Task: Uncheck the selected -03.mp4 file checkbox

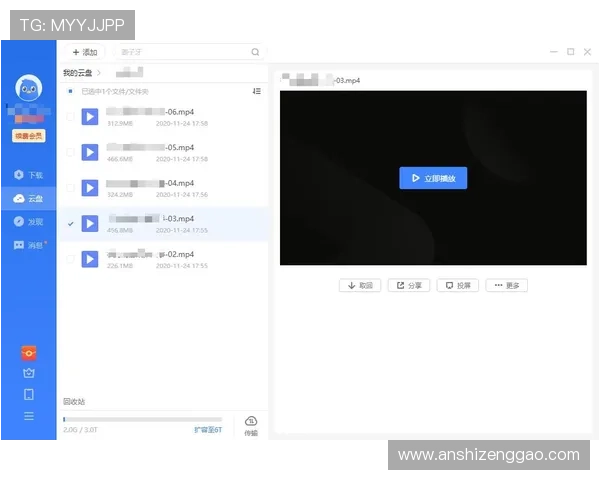Action: [x=69, y=224]
